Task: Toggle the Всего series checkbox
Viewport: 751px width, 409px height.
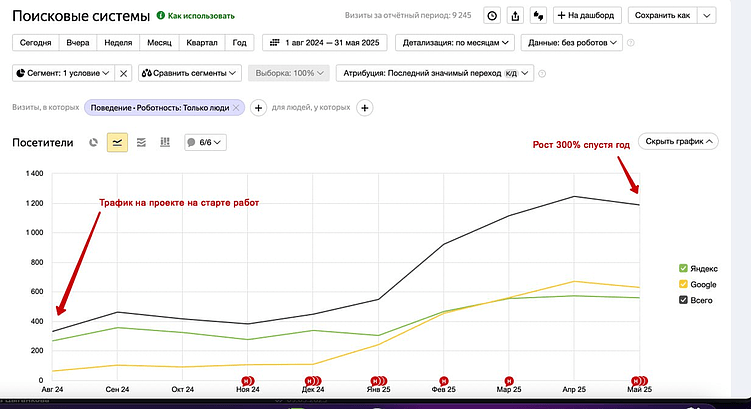Action: coord(683,300)
